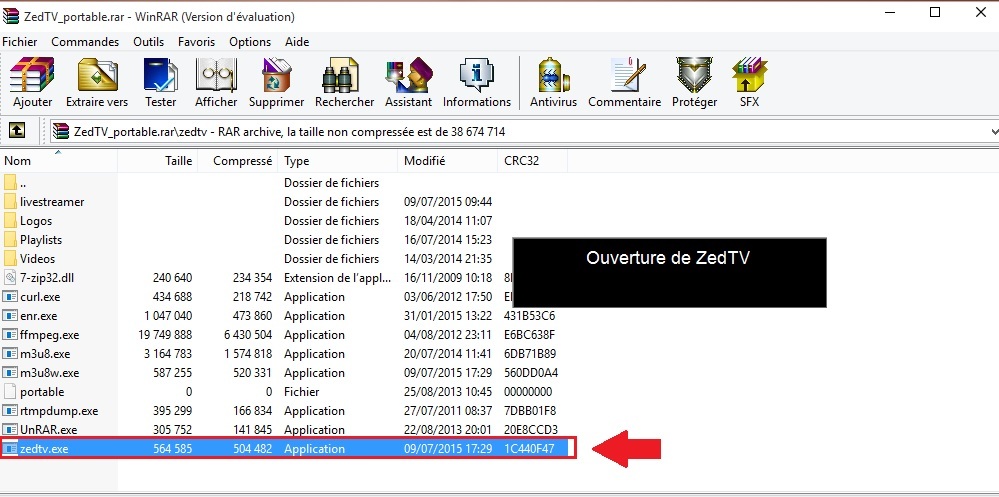
Task: Click the ffmpeg.exe file icon
Action: coord(10,335)
